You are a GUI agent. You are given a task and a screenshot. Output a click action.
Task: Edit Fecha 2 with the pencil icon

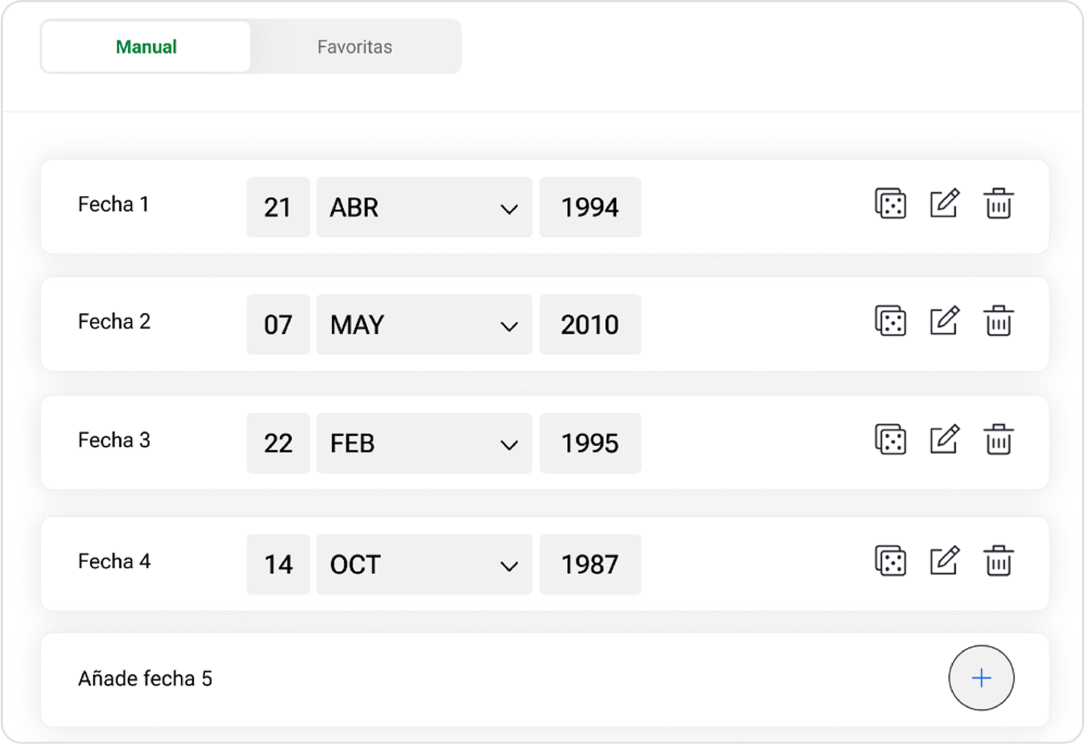(944, 321)
